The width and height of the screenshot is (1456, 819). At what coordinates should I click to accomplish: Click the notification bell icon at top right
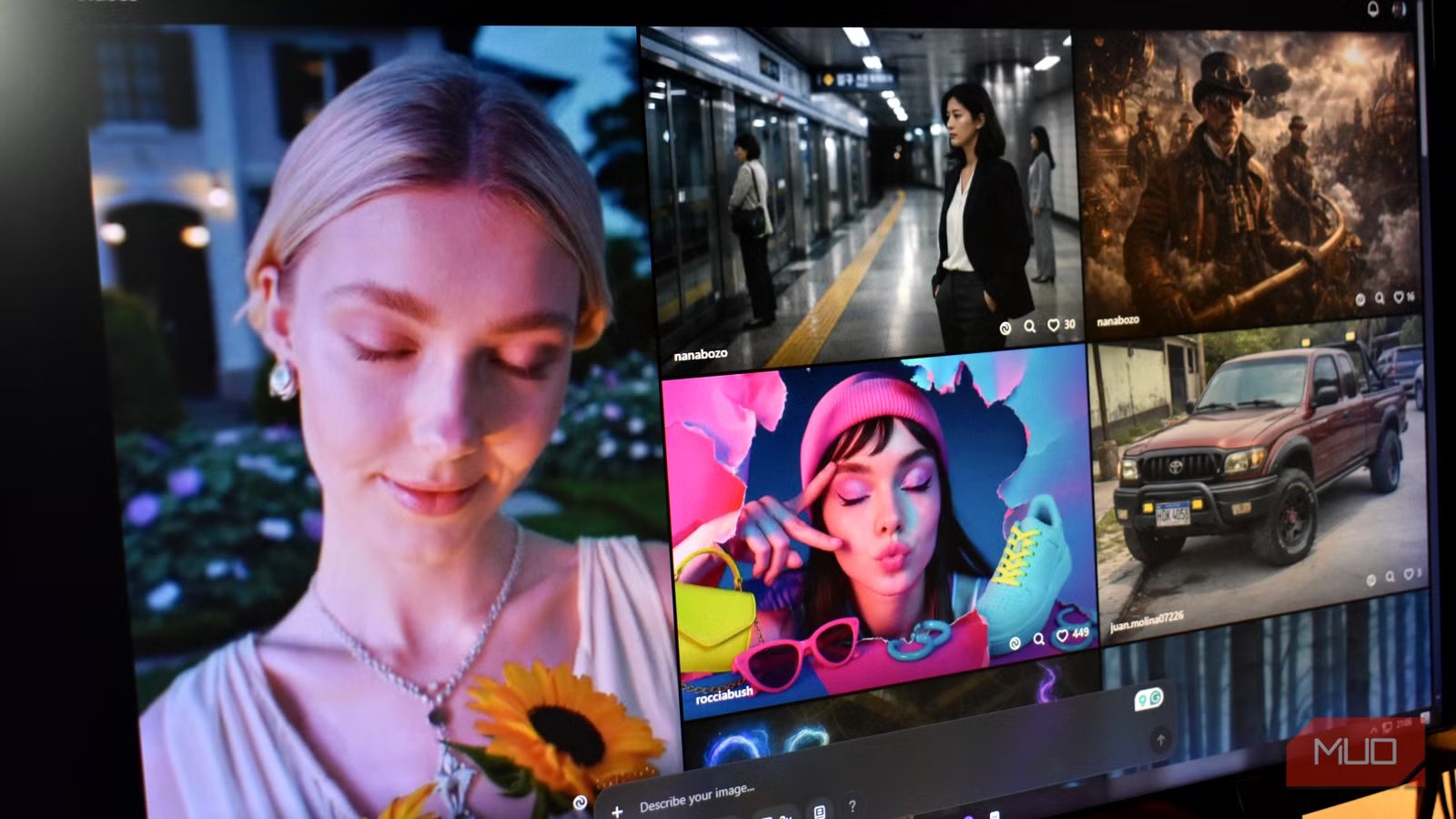coord(1372,9)
